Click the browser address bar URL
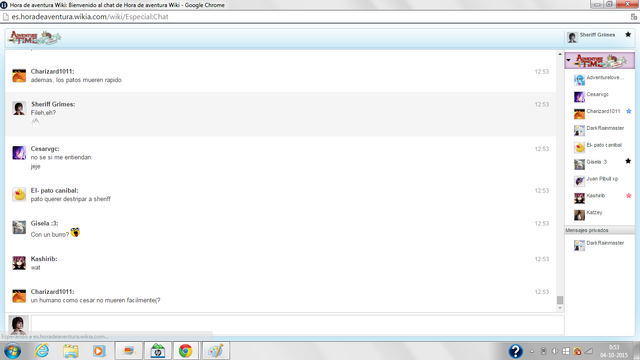The height and width of the screenshot is (360, 640). tap(90, 17)
